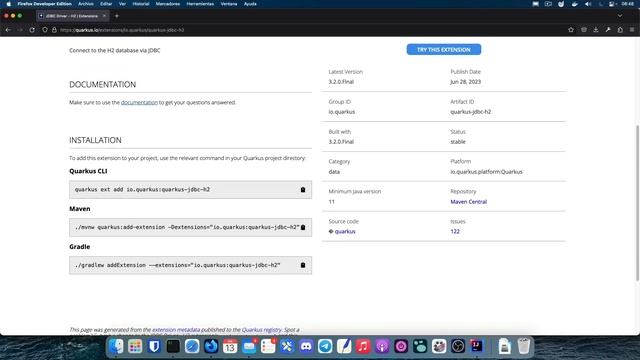Select the JDBC Driver H2 tab
640x360 pixels.
[72, 16]
